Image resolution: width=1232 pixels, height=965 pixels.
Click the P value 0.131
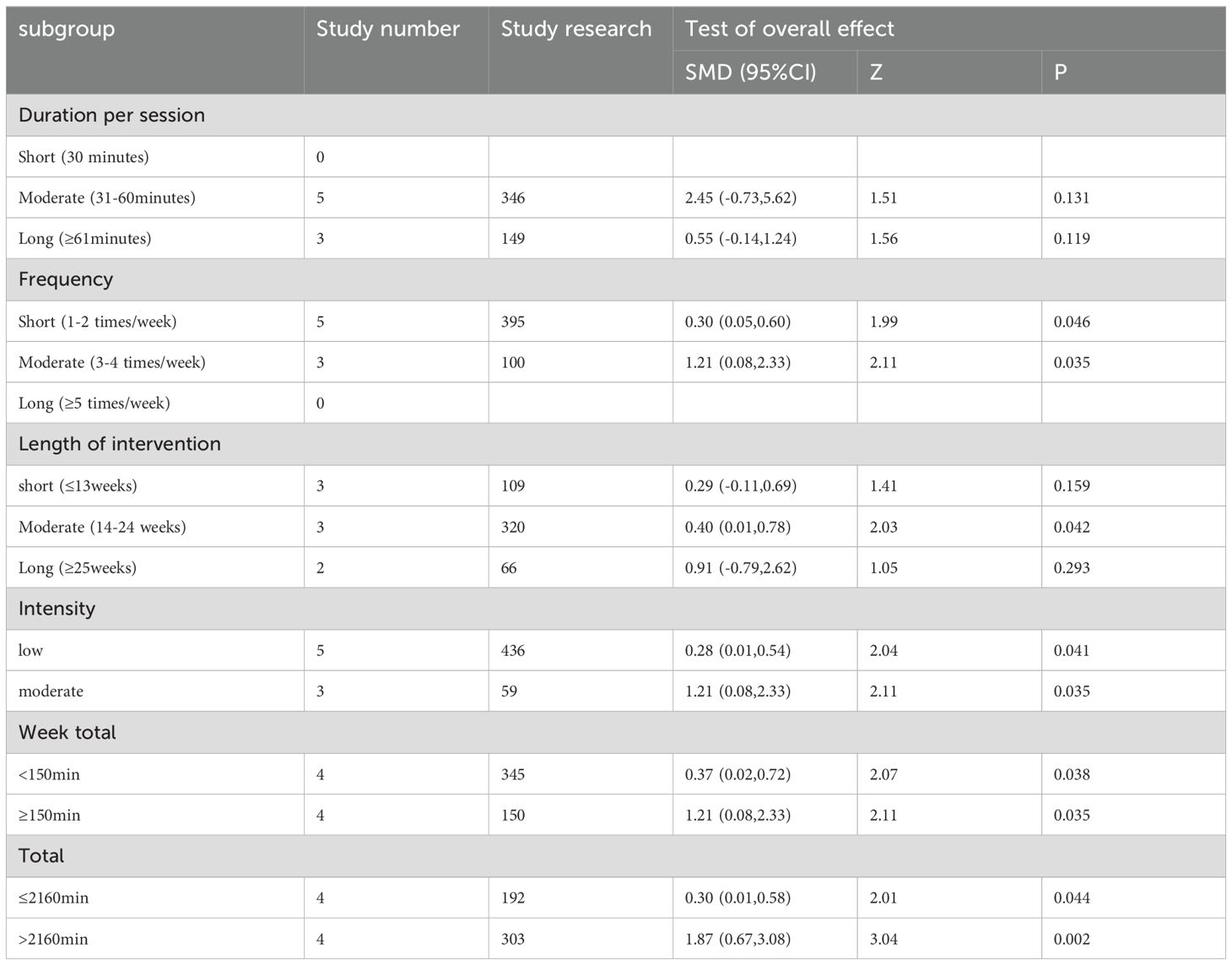click(x=1072, y=198)
